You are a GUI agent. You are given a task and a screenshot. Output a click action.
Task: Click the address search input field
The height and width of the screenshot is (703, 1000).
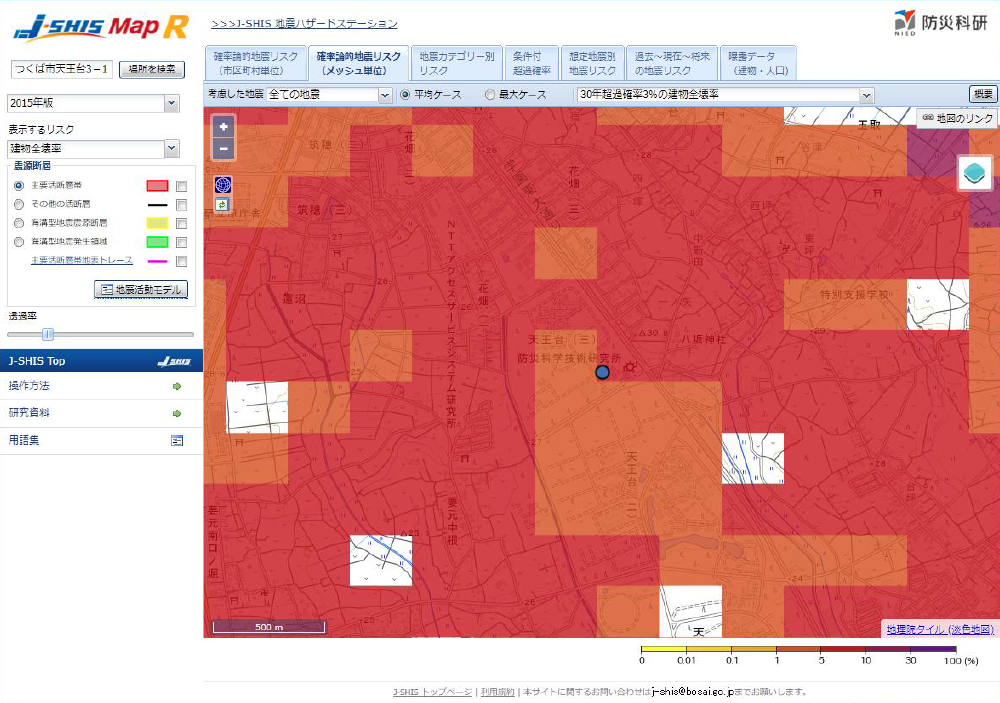click(x=61, y=69)
